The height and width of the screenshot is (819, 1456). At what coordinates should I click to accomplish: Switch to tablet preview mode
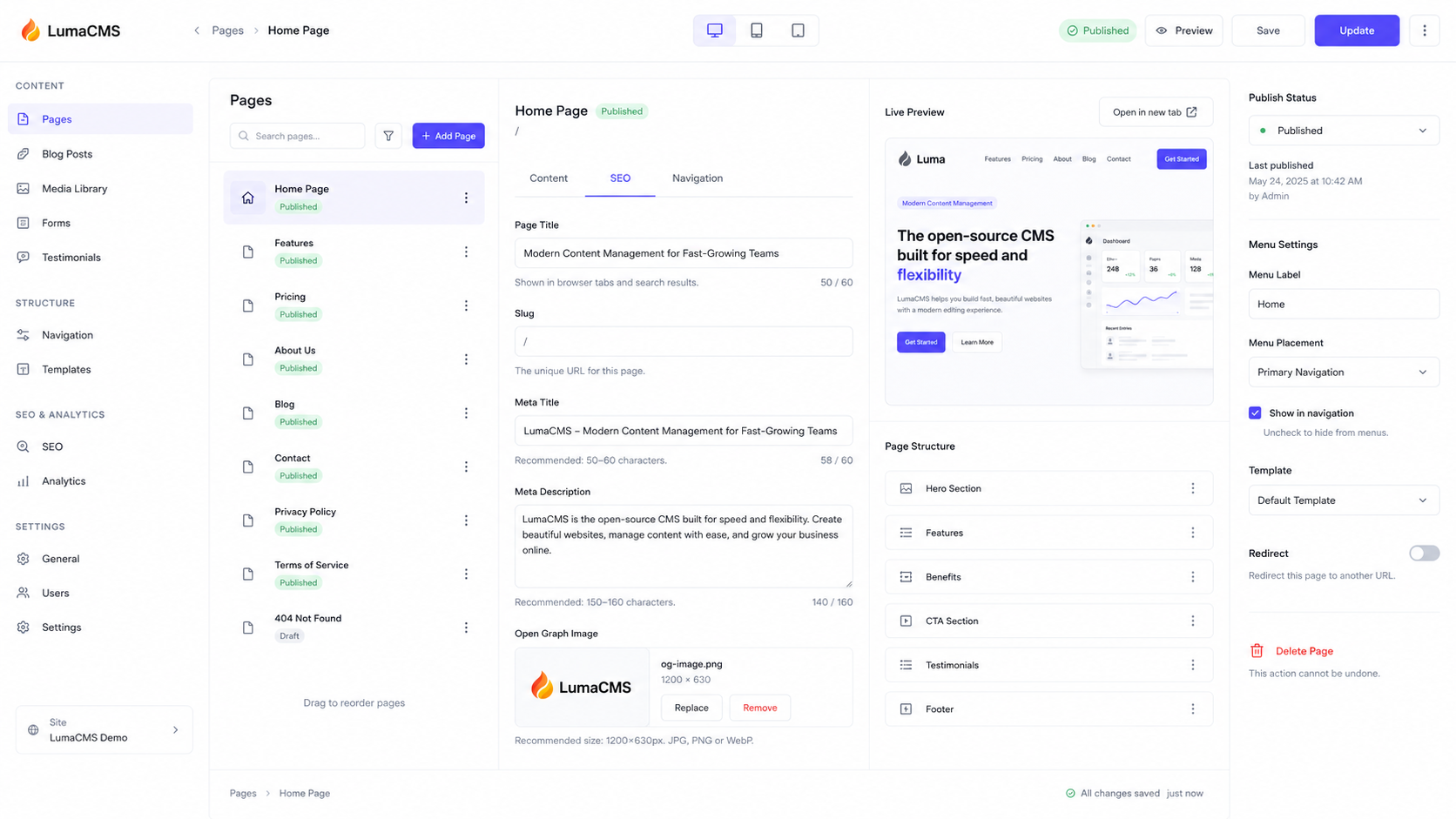click(757, 30)
